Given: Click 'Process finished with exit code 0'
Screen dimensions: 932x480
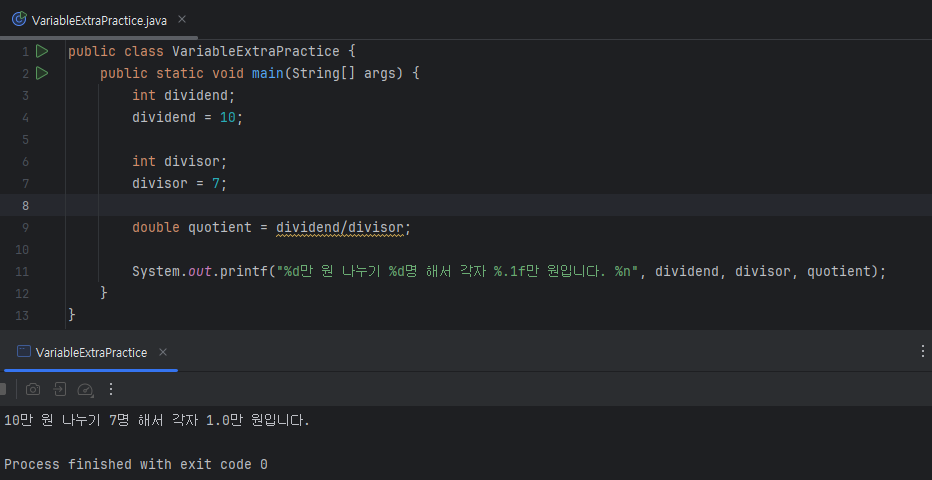Looking at the screenshot, I should (136, 465).
